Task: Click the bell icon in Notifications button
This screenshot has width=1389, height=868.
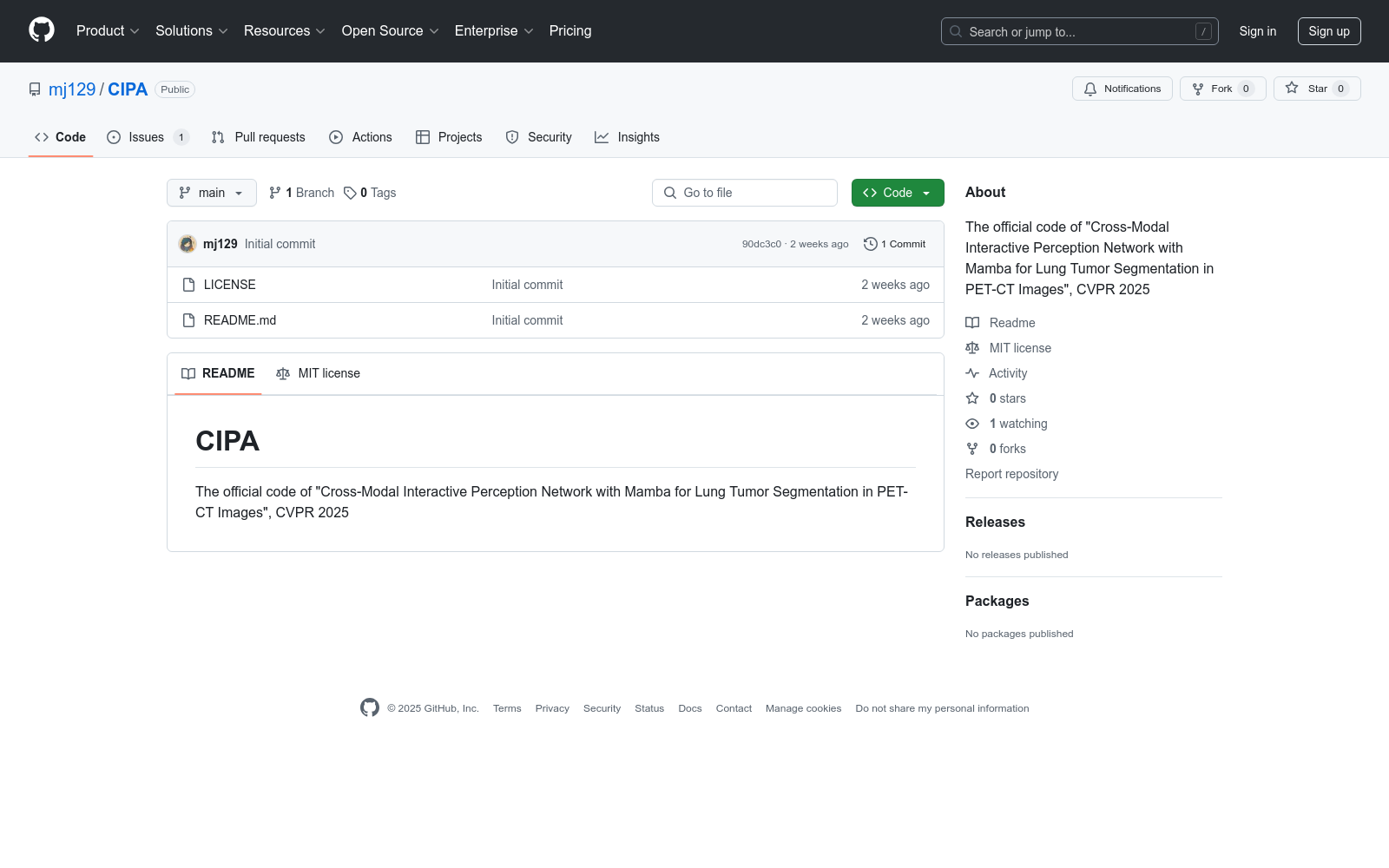Action: [x=1090, y=89]
